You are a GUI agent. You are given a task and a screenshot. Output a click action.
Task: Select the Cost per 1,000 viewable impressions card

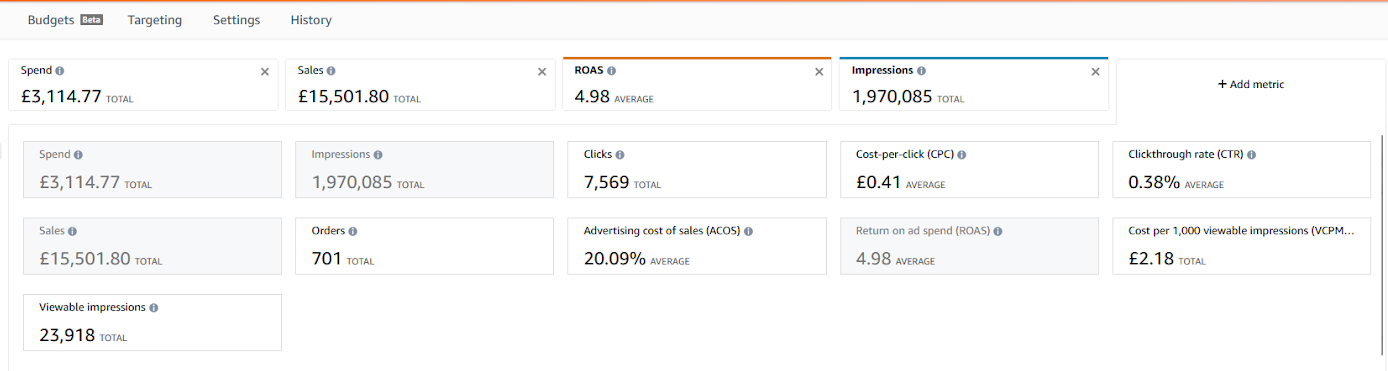pyautogui.click(x=1241, y=246)
